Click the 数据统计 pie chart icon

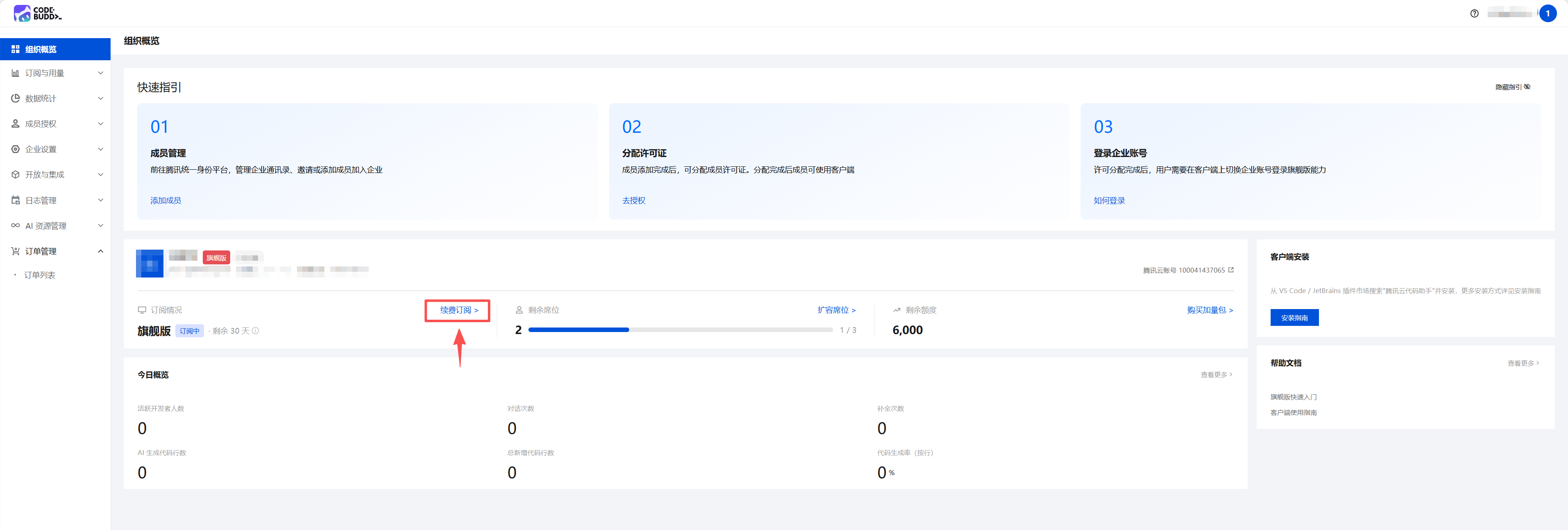(x=16, y=98)
